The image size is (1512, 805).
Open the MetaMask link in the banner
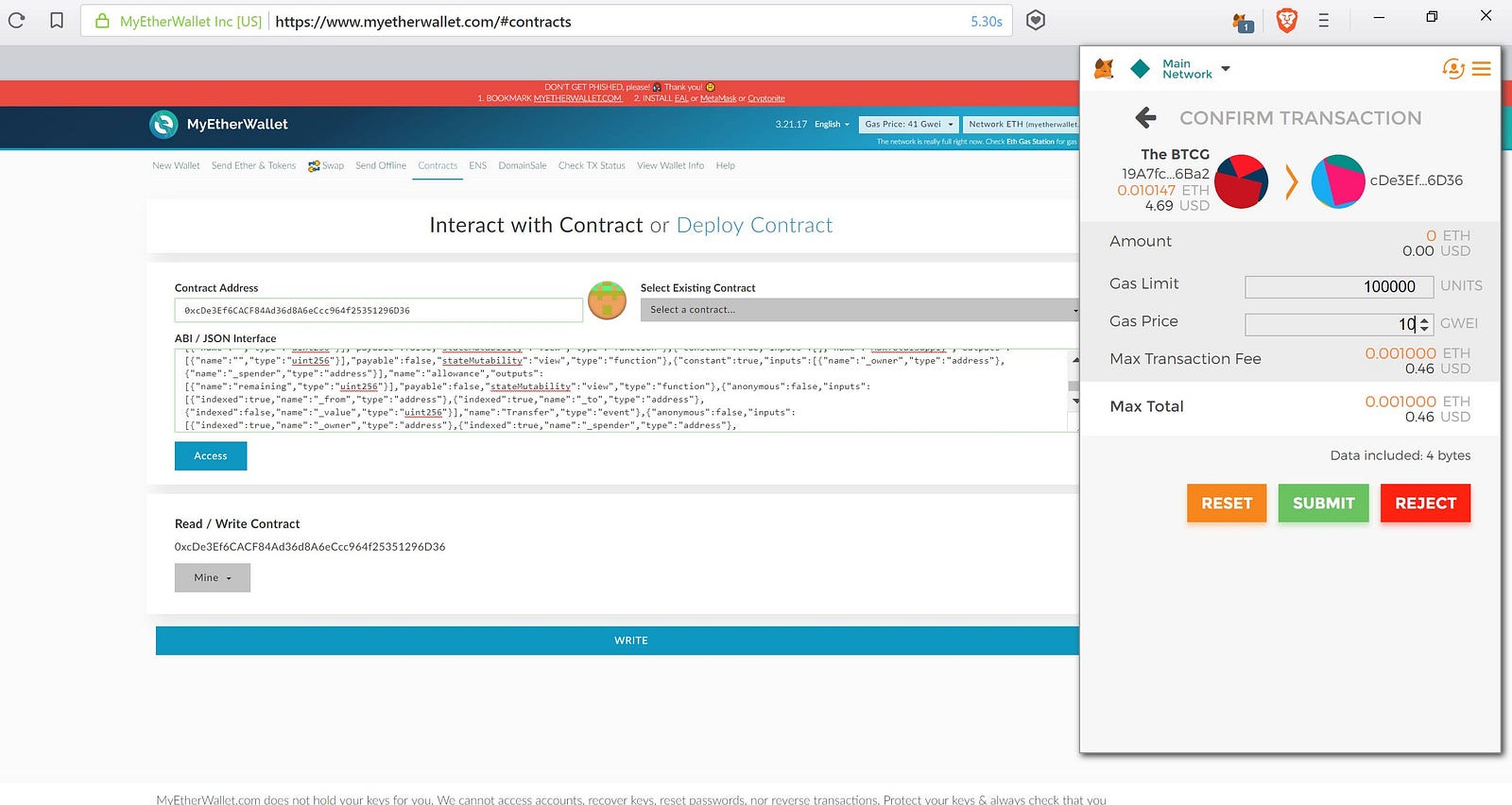pyautogui.click(x=718, y=98)
